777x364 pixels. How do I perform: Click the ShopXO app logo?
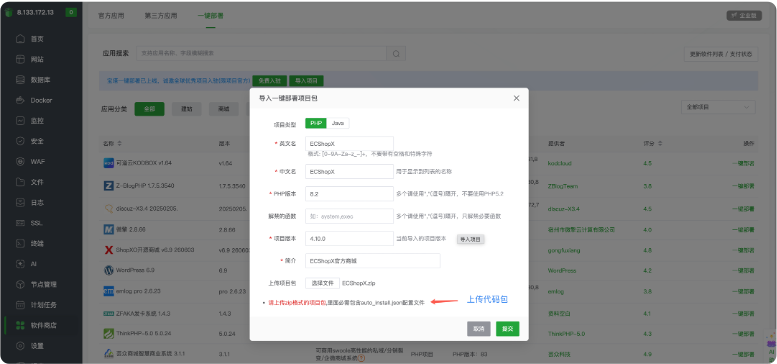tap(109, 250)
